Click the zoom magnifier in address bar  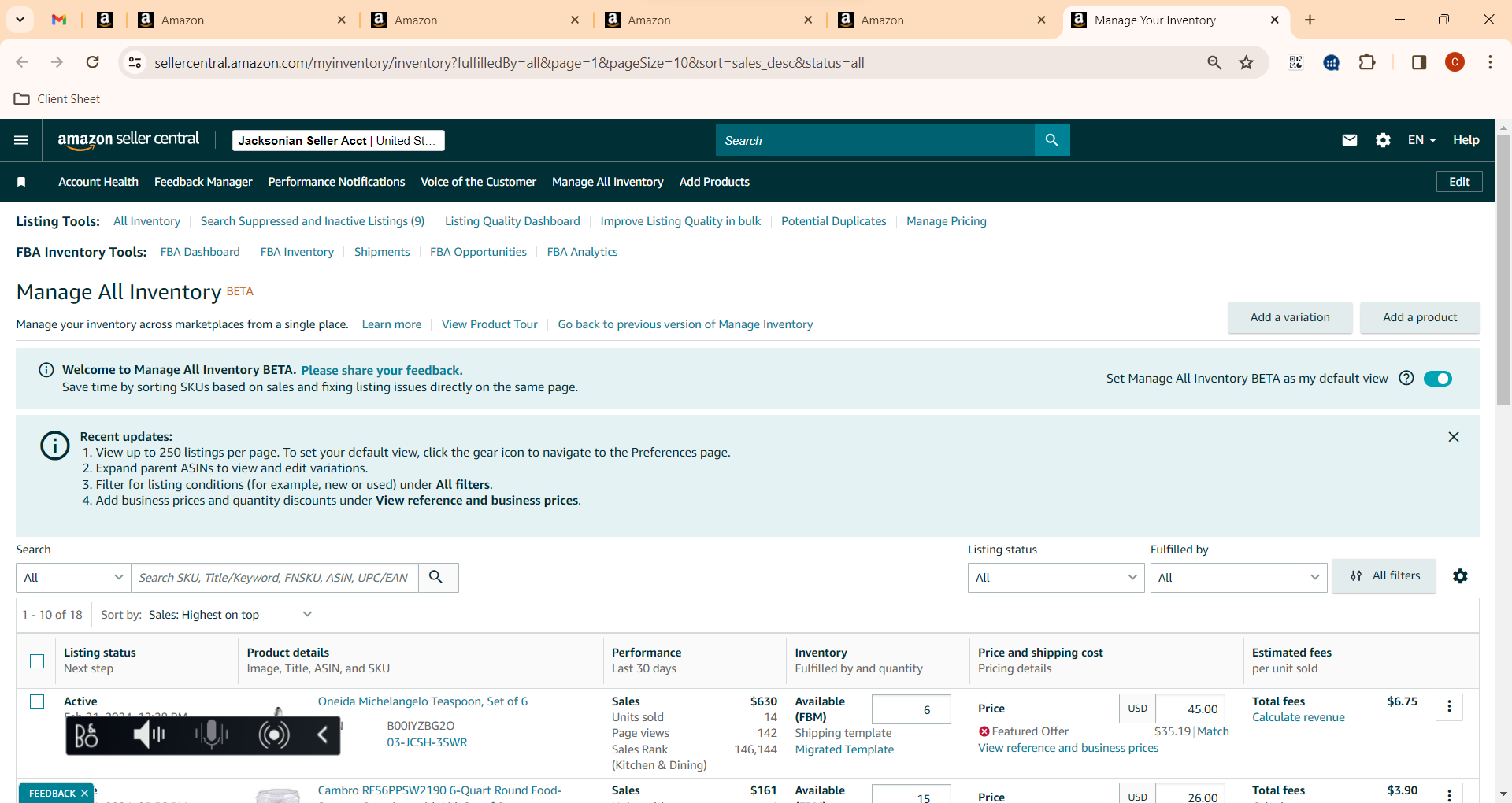pyautogui.click(x=1214, y=62)
